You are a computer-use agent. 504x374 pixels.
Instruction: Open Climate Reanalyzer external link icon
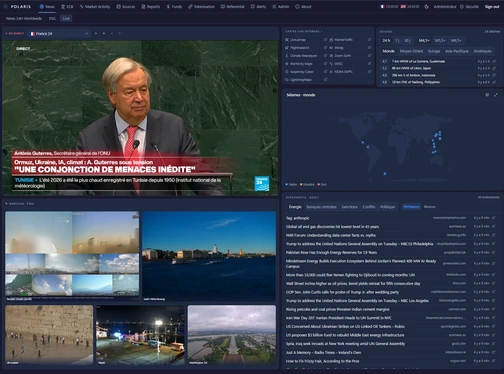point(325,56)
